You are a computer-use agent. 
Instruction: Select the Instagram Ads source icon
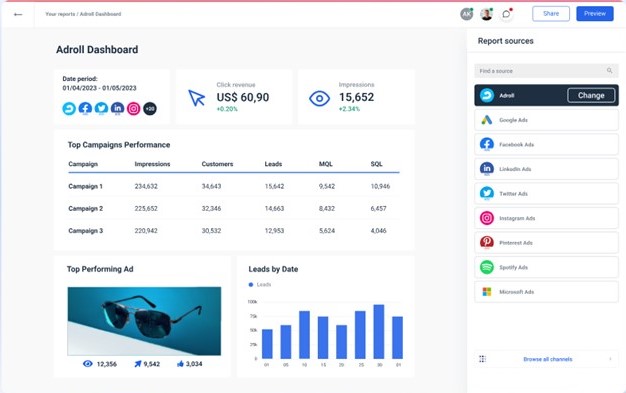point(487,218)
